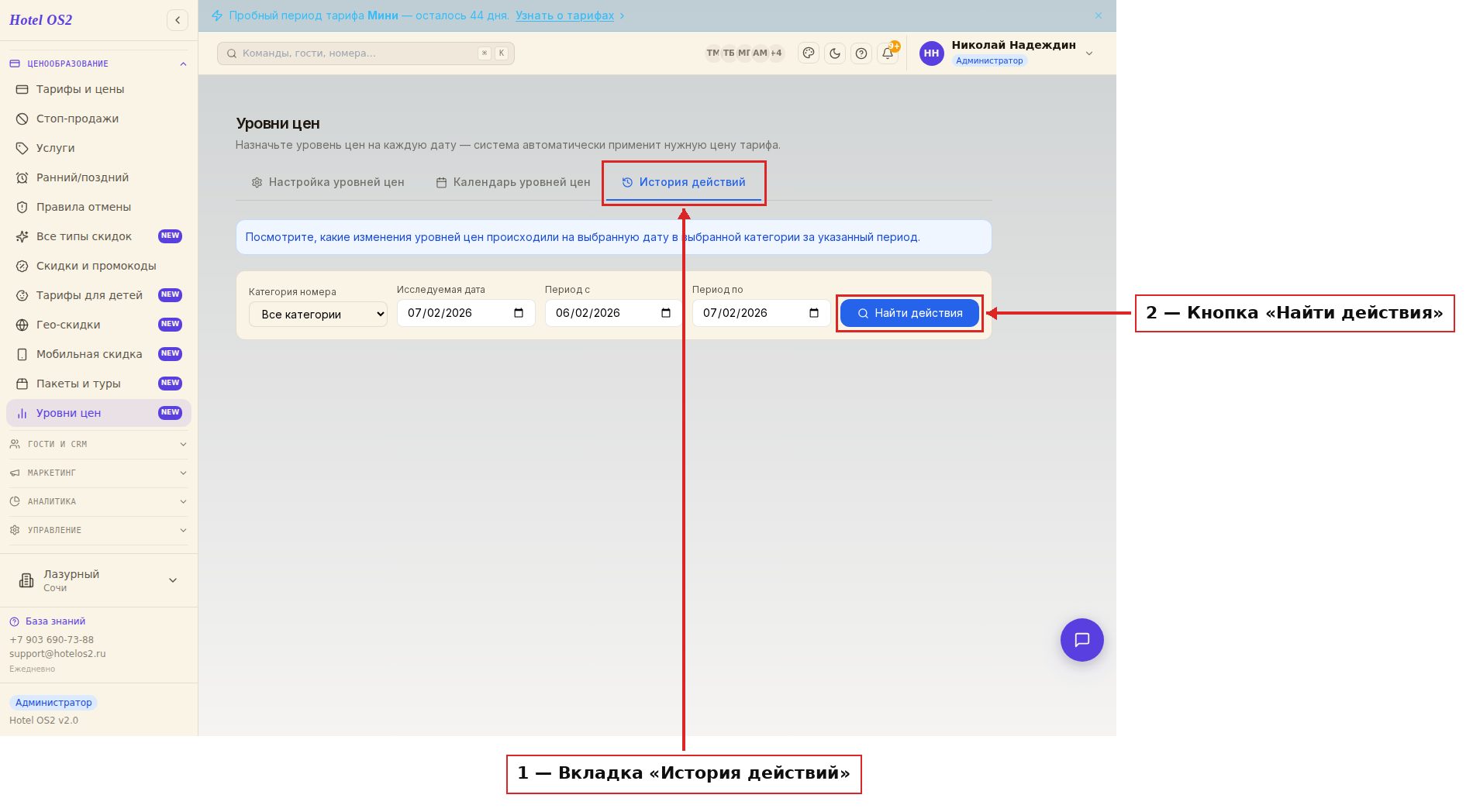The image size is (1473, 812).
Task: Close the trial period banner
Action: tap(1098, 15)
